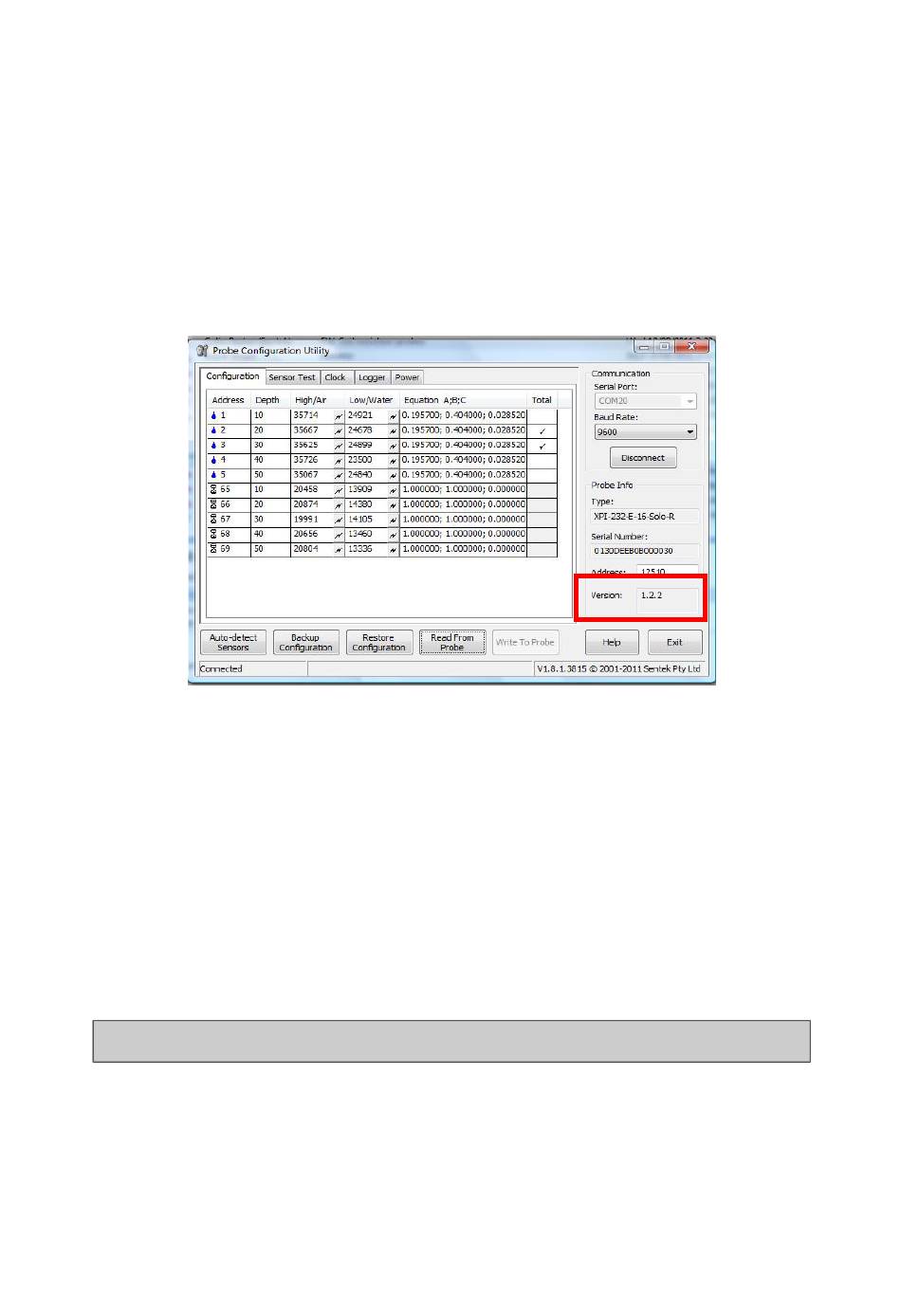Click Restore Configuration button
The image size is (901, 1316).
click(378, 643)
